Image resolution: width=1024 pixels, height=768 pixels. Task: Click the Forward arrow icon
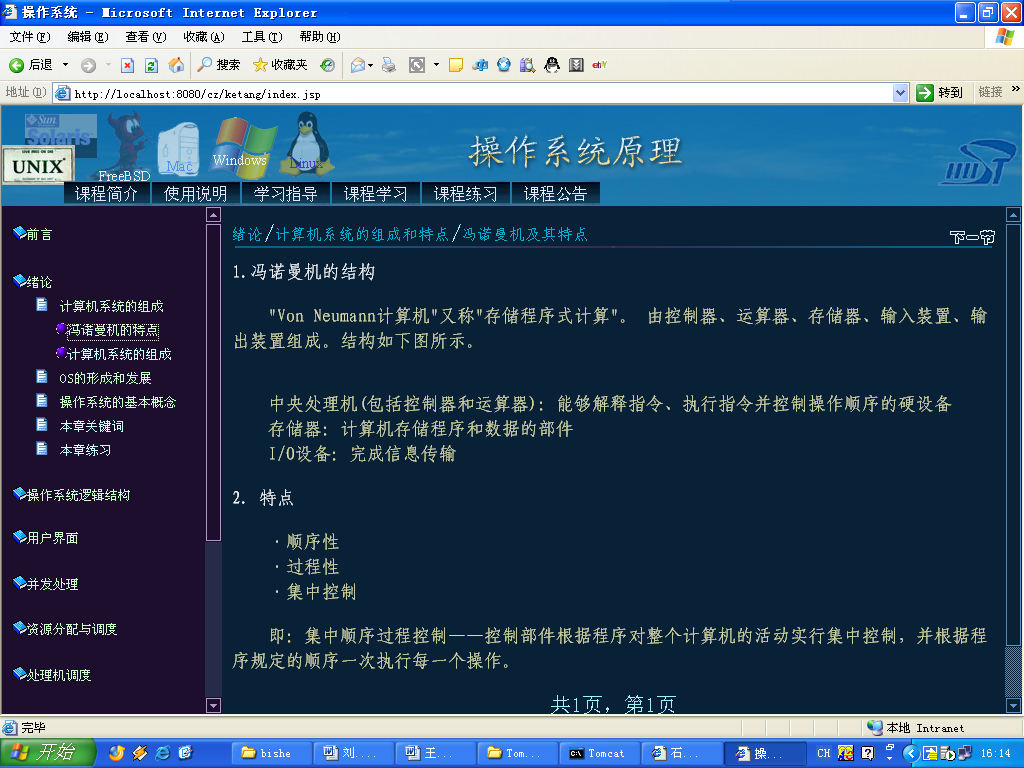(88, 65)
